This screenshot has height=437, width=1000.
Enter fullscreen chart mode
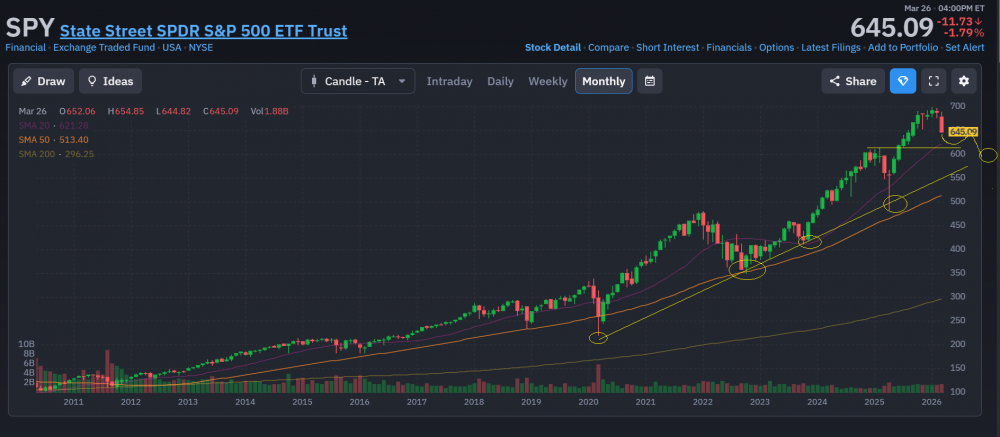pyautogui.click(x=933, y=81)
